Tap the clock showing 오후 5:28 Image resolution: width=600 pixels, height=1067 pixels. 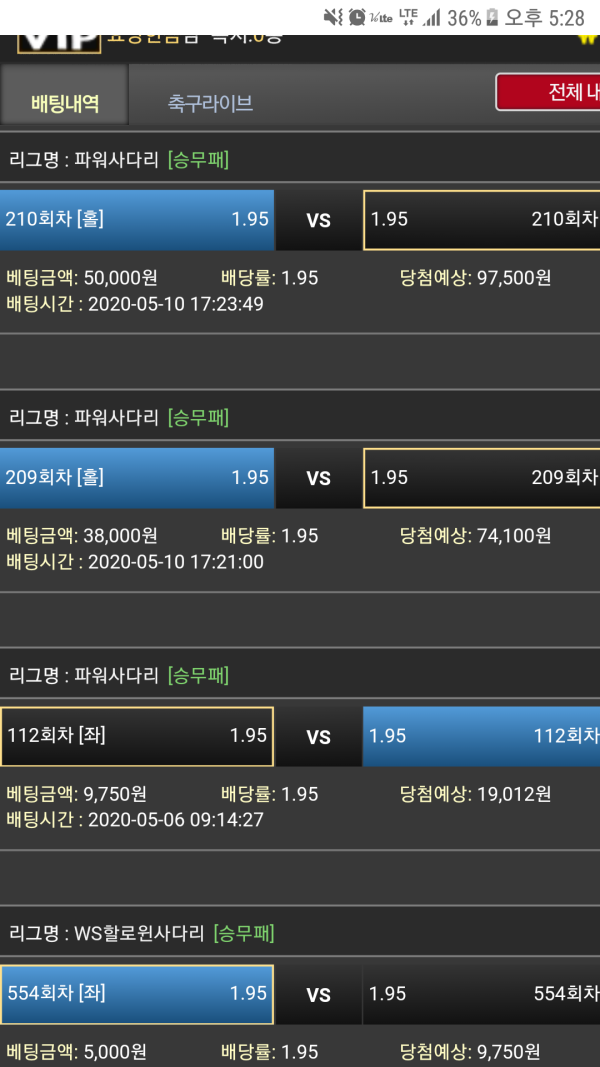(x=546, y=18)
